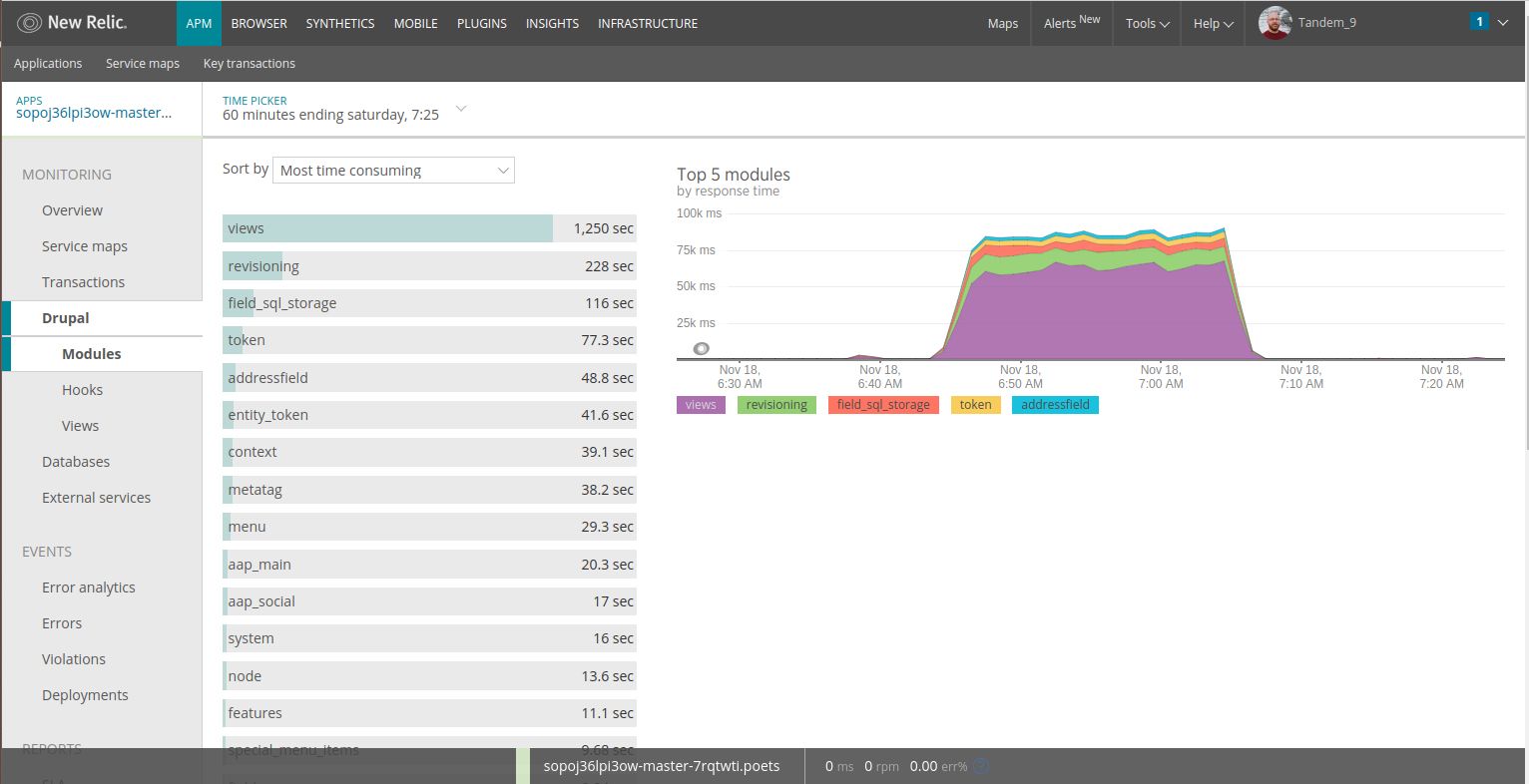This screenshot has width=1529, height=784.
Task: Open Transactions in sidebar
Action: (83, 282)
